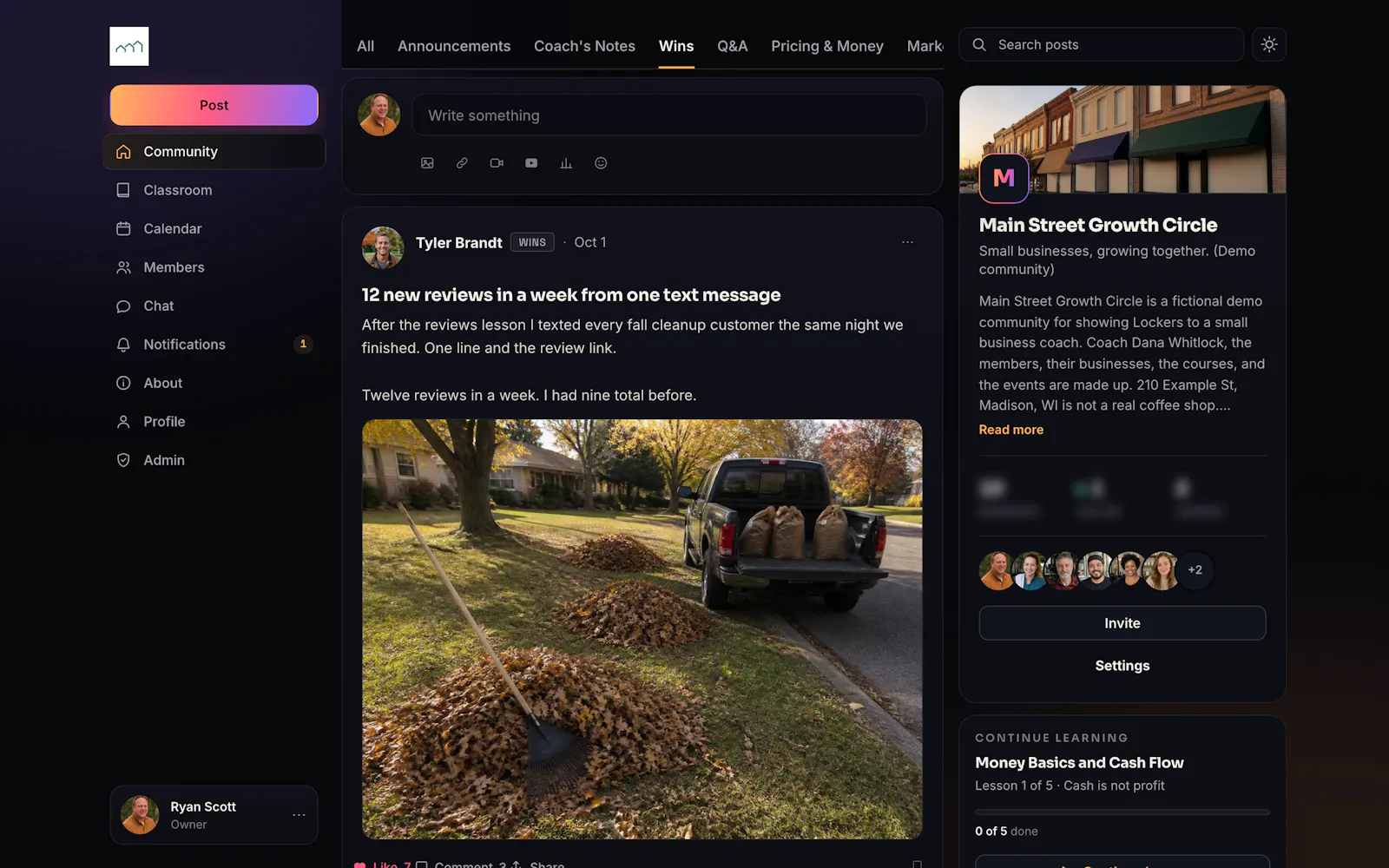Click the +2 more members bubble
This screenshot has width=1389, height=868.
click(1195, 570)
